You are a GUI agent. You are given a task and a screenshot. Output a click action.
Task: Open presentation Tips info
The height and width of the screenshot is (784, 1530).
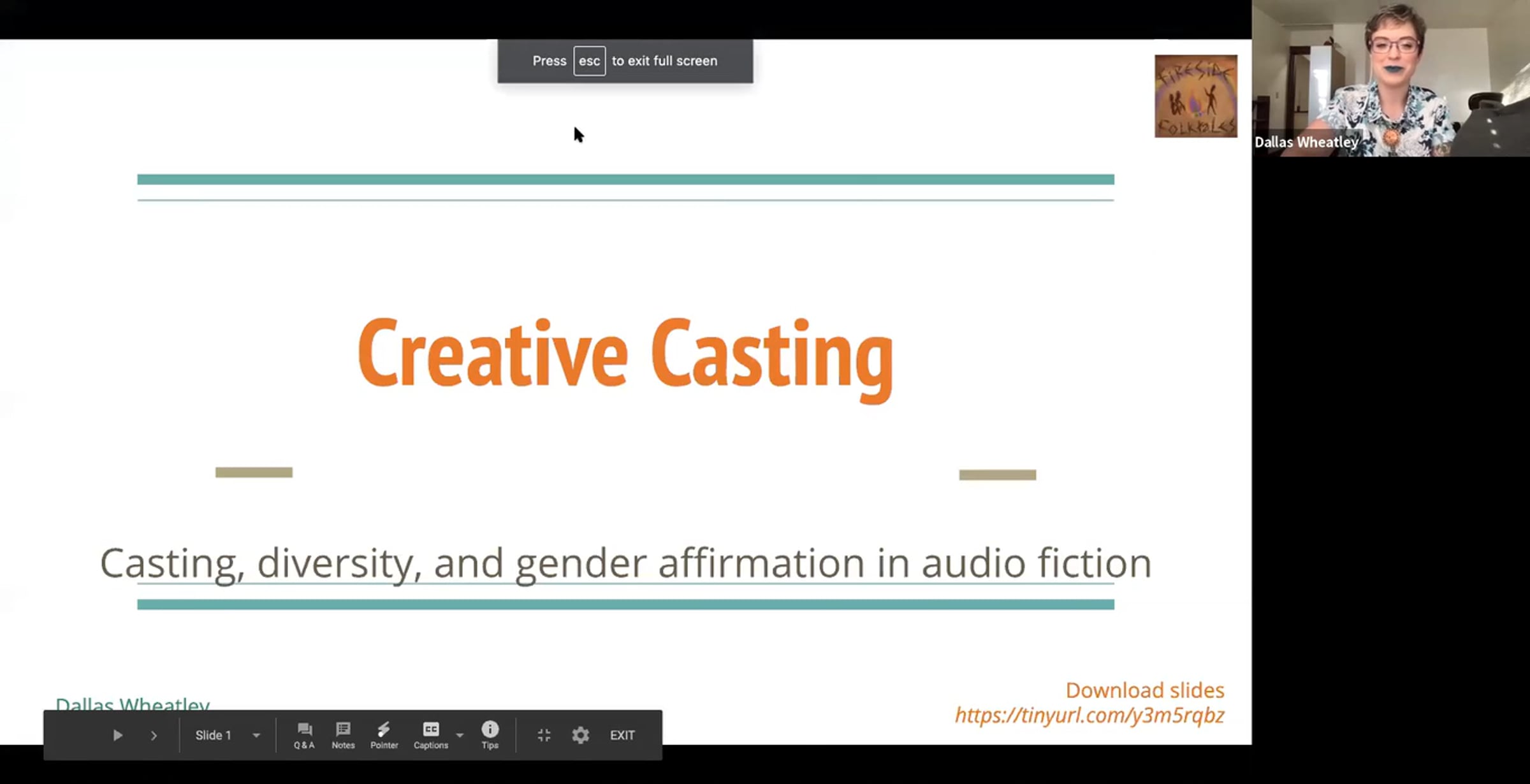click(x=490, y=735)
